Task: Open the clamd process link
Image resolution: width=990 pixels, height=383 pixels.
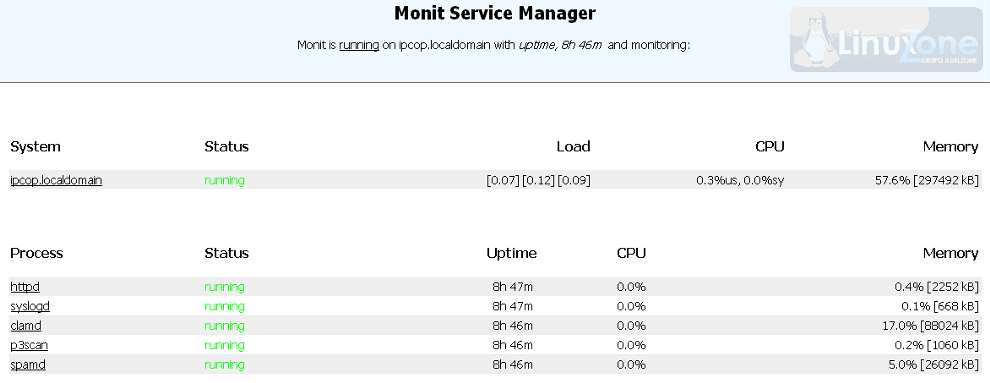Action: (26, 326)
